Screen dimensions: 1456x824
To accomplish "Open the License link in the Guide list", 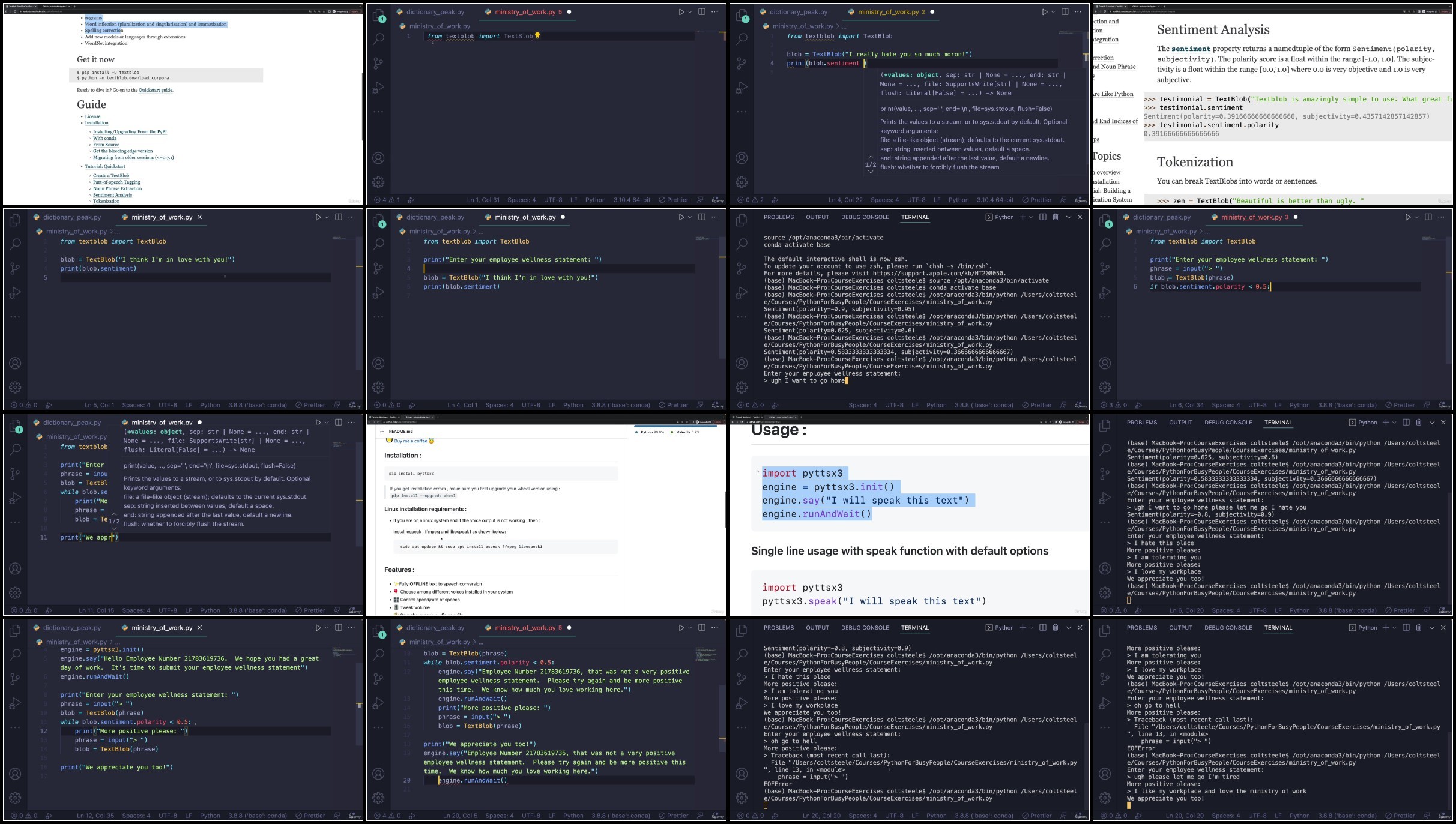I will (92, 116).
